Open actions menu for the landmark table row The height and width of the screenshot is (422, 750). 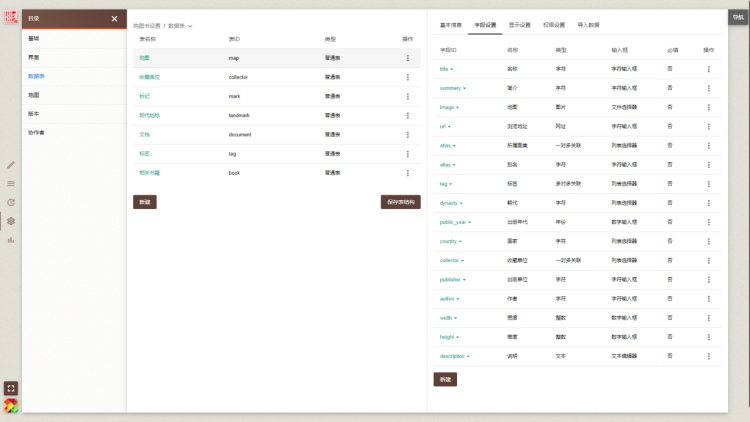pyautogui.click(x=408, y=115)
